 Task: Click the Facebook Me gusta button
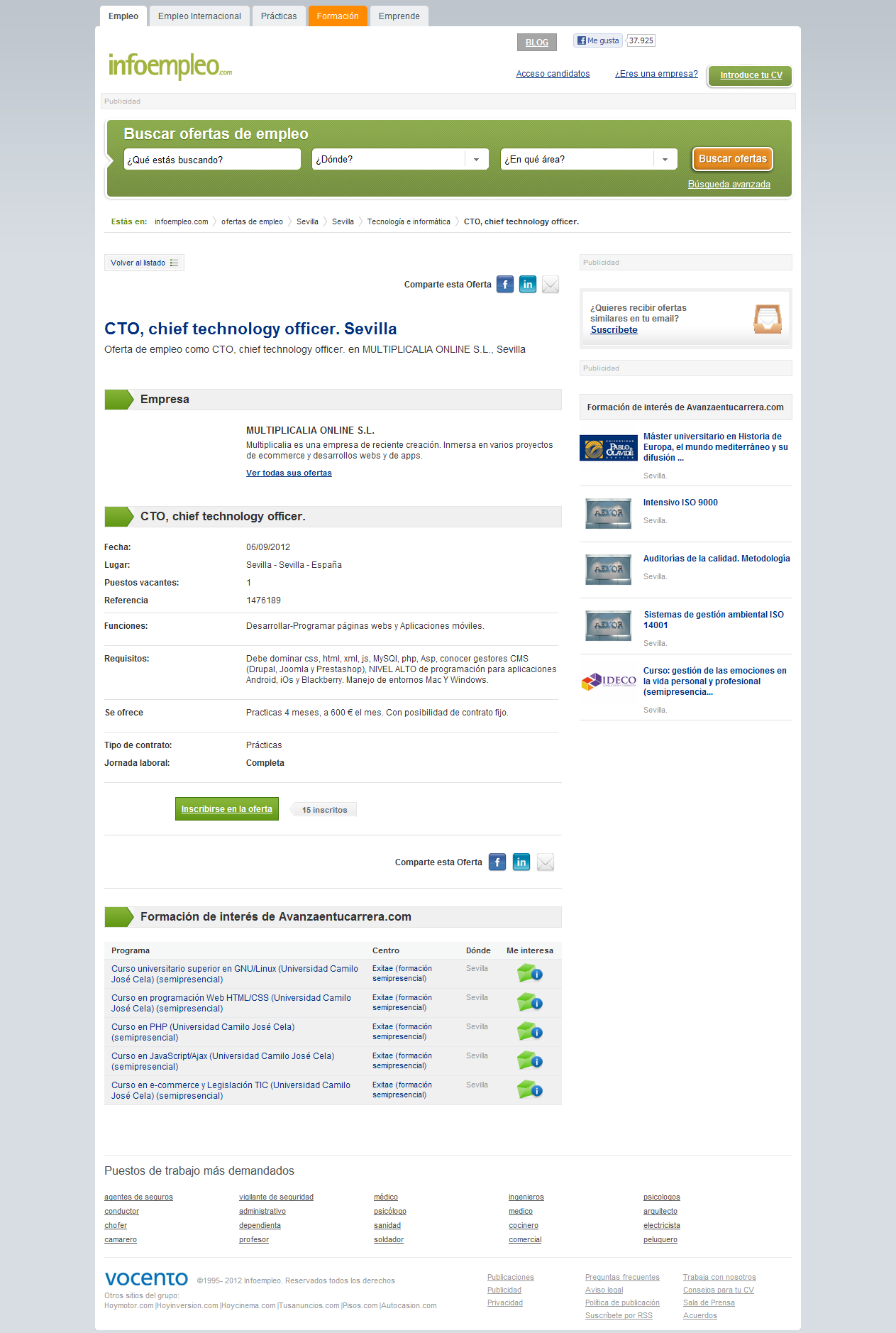598,40
